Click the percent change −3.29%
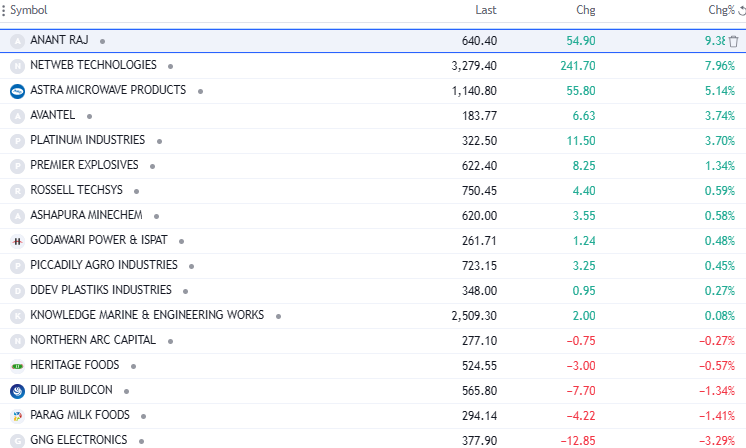Image resolution: width=746 pixels, height=448 pixels. [x=717, y=441]
